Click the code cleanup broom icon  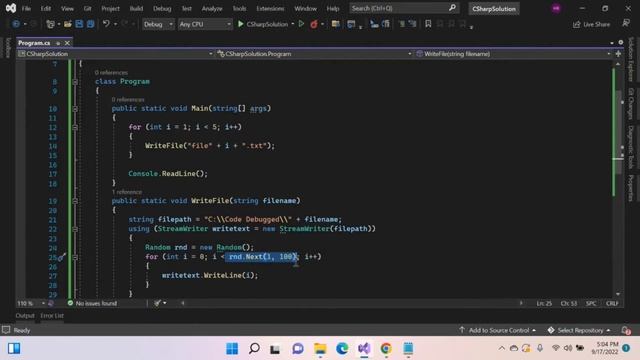[158, 303]
